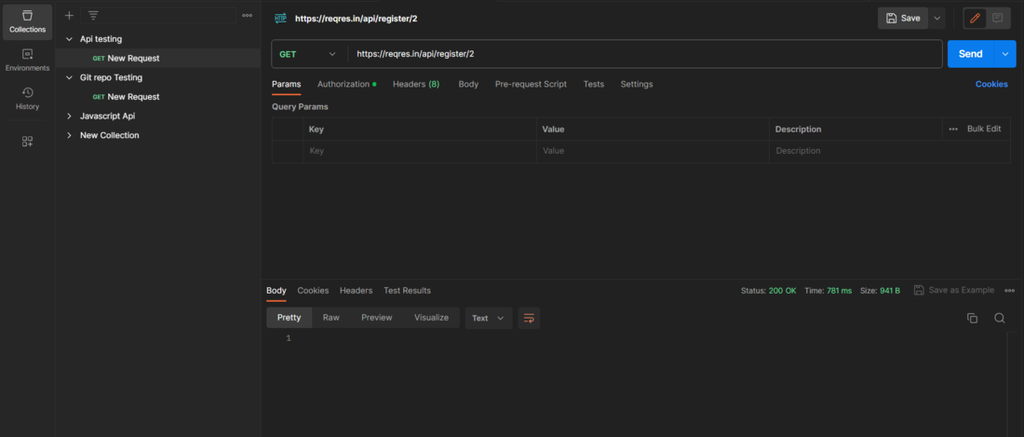Toggle the word wrap icon in response
This screenshot has height=437, width=1024.
(x=529, y=318)
